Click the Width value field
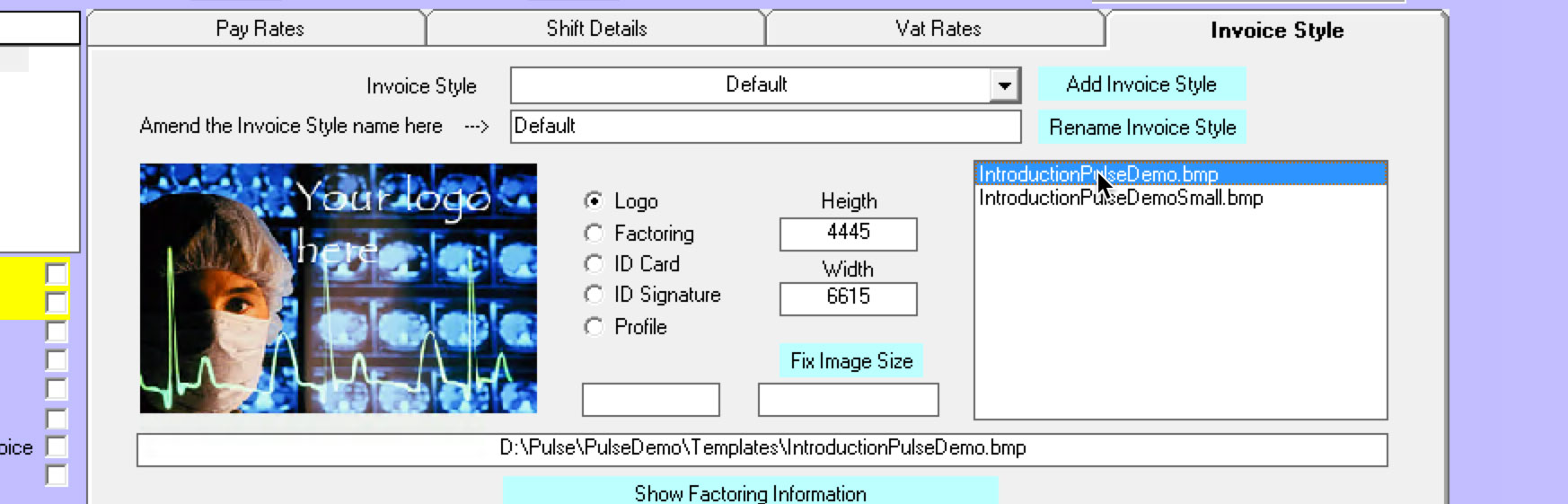 [x=848, y=298]
